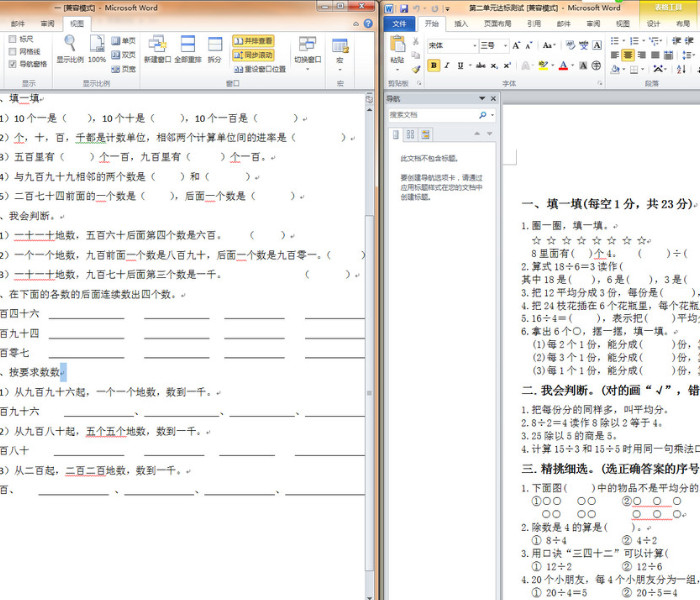Click Numbering list icon
Viewport: 700px width, 600px height.
point(634,41)
